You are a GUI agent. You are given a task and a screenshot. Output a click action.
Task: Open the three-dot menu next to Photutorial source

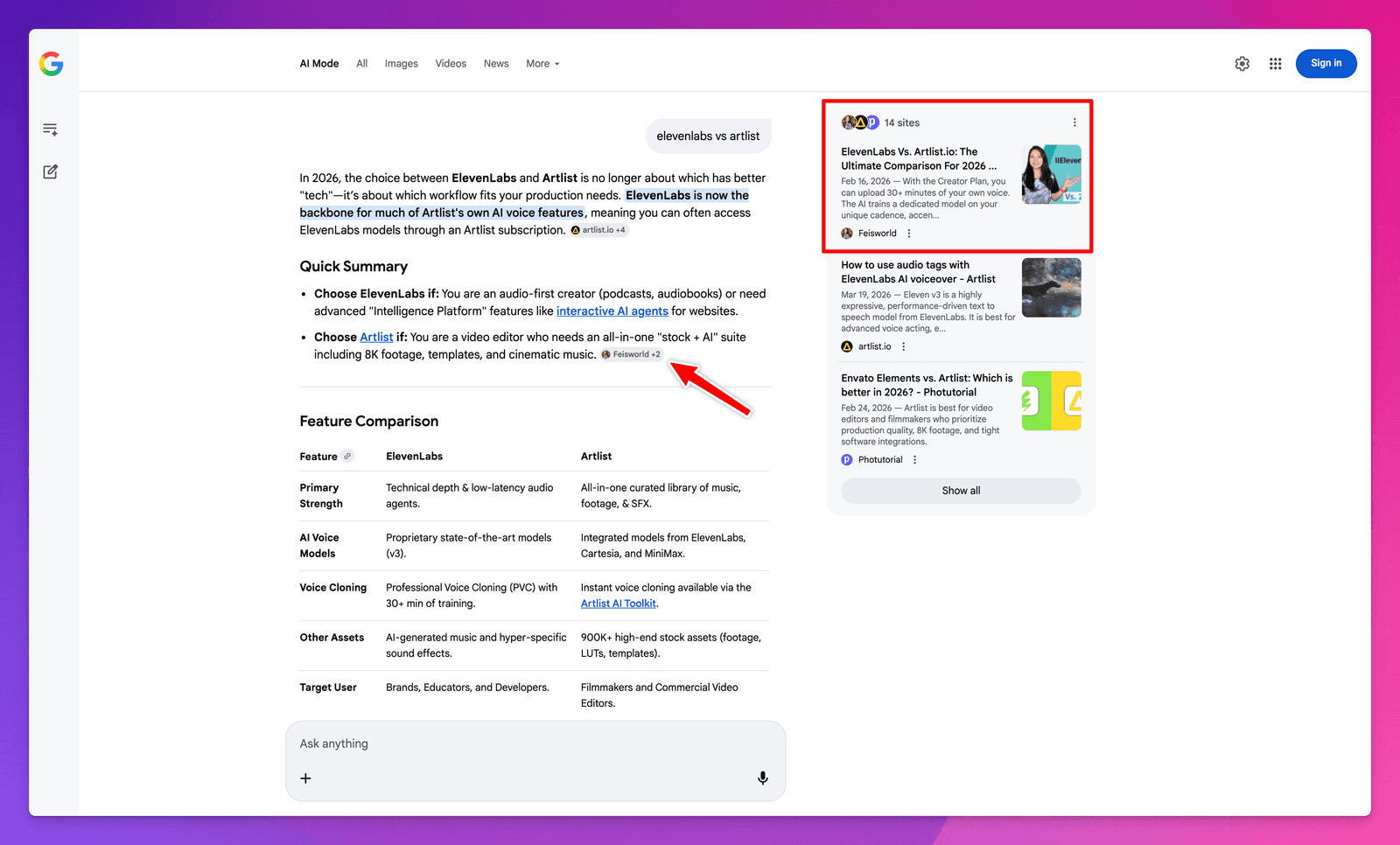tap(915, 460)
